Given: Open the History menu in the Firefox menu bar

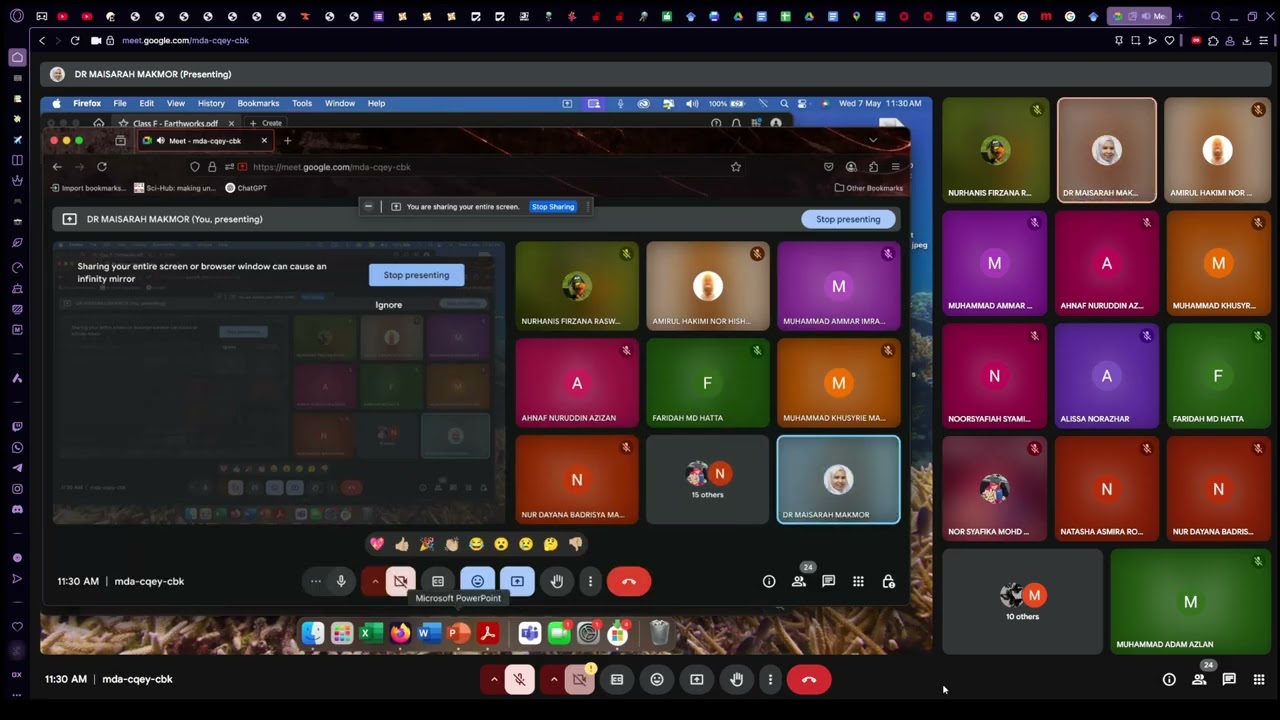Looking at the screenshot, I should click(x=211, y=103).
